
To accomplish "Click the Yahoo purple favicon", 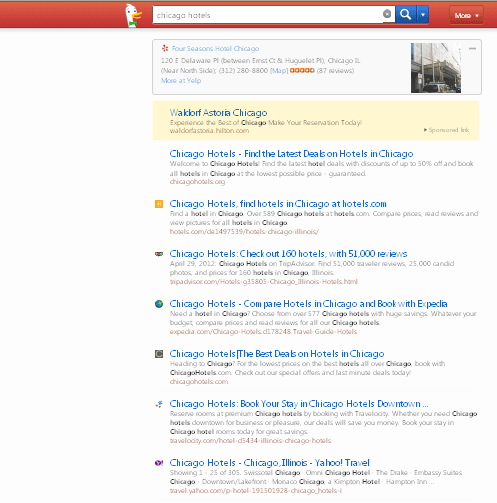I will (159, 463).
